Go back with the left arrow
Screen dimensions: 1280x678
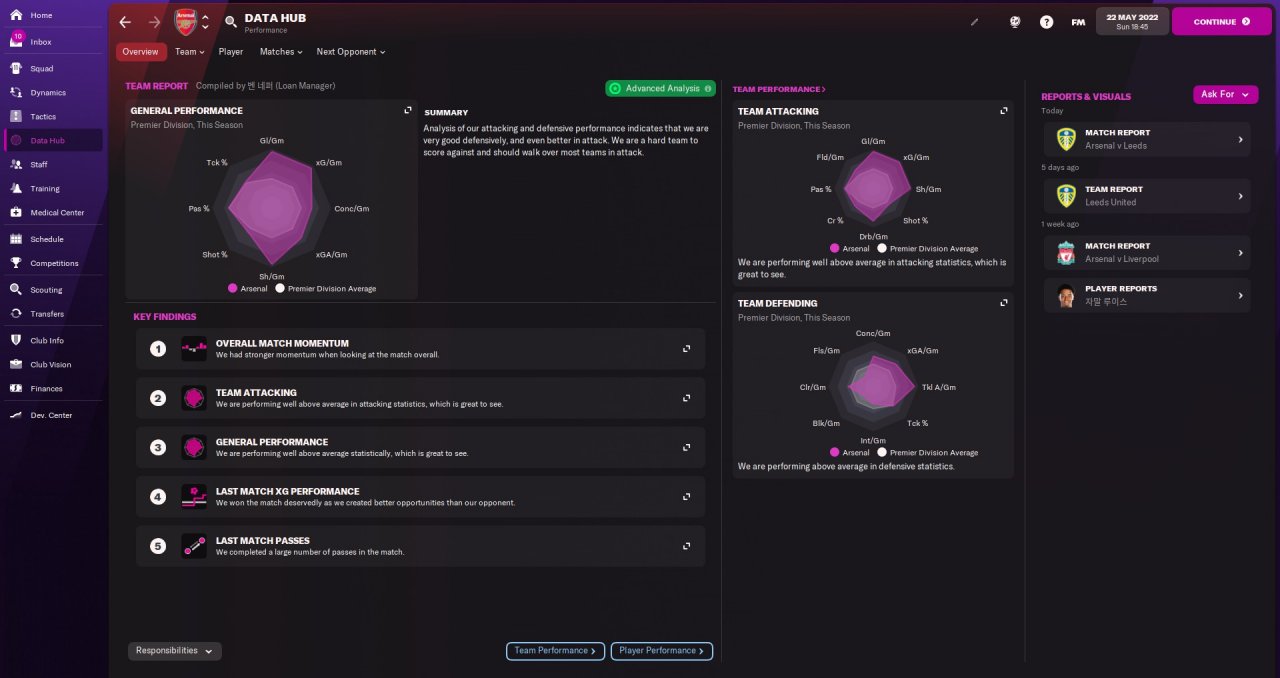pyautogui.click(x=125, y=22)
